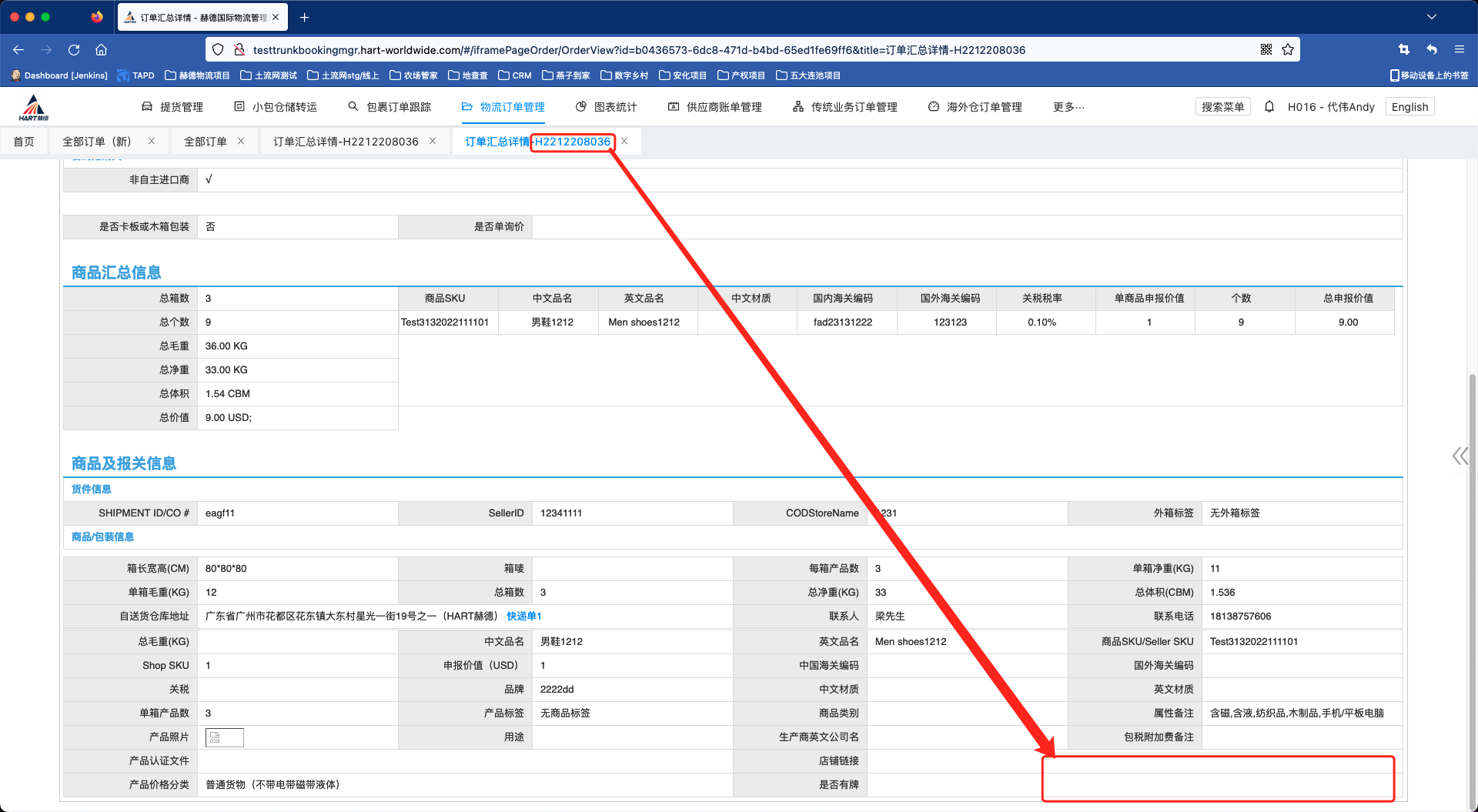This screenshot has width=1478, height=812.
Task: Expand the browser tab list chevron
Action: [x=1431, y=17]
